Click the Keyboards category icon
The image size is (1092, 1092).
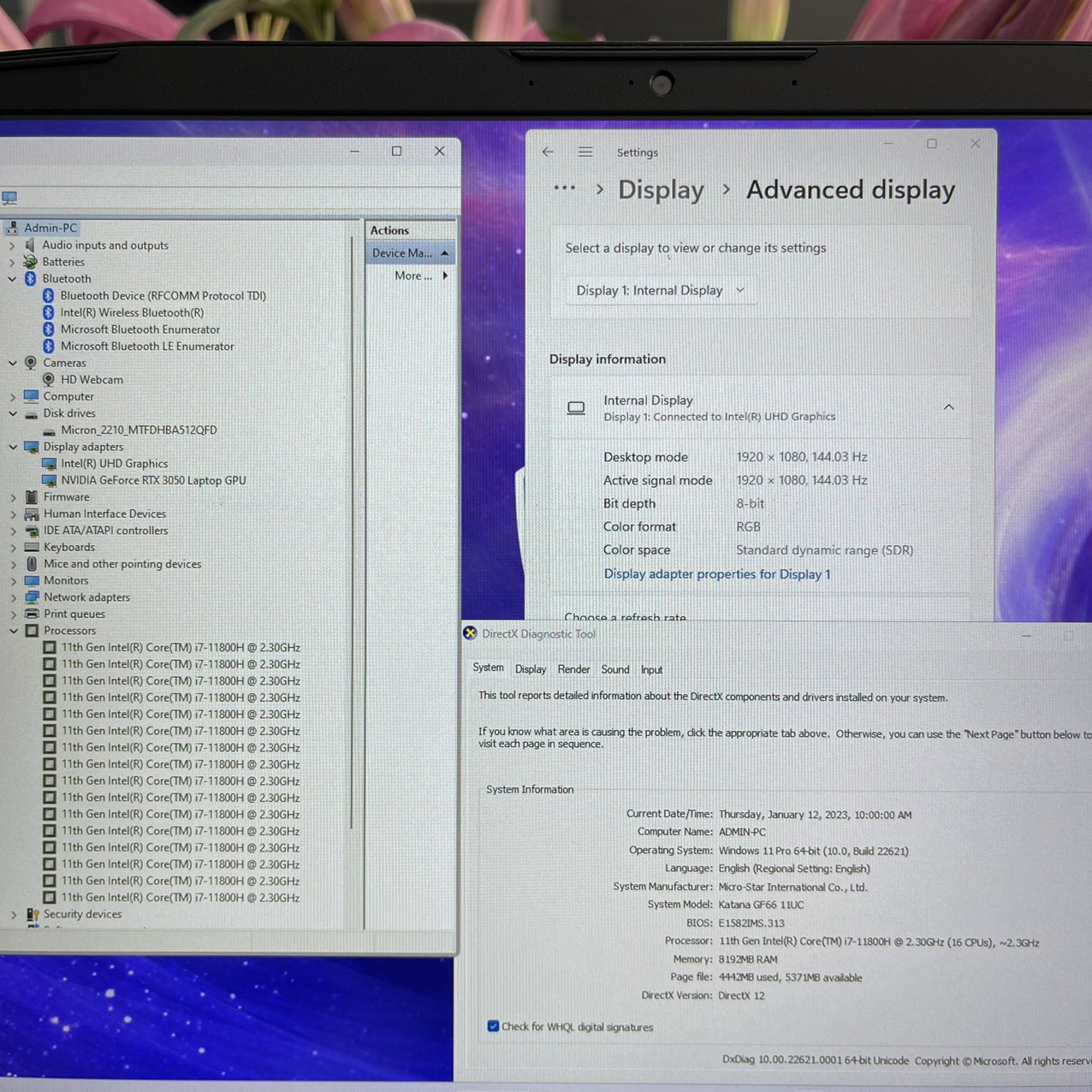pyautogui.click(x=32, y=548)
